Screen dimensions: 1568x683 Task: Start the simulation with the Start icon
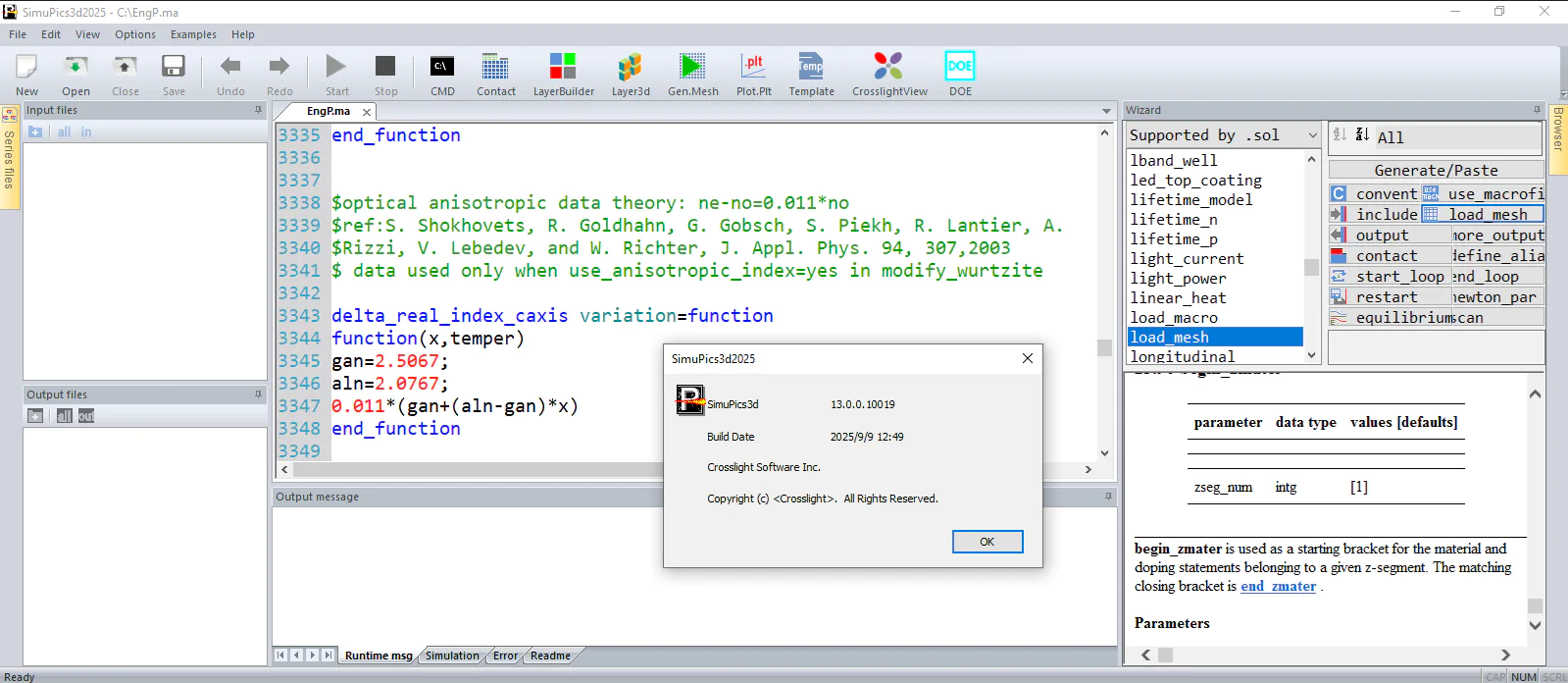tap(336, 75)
